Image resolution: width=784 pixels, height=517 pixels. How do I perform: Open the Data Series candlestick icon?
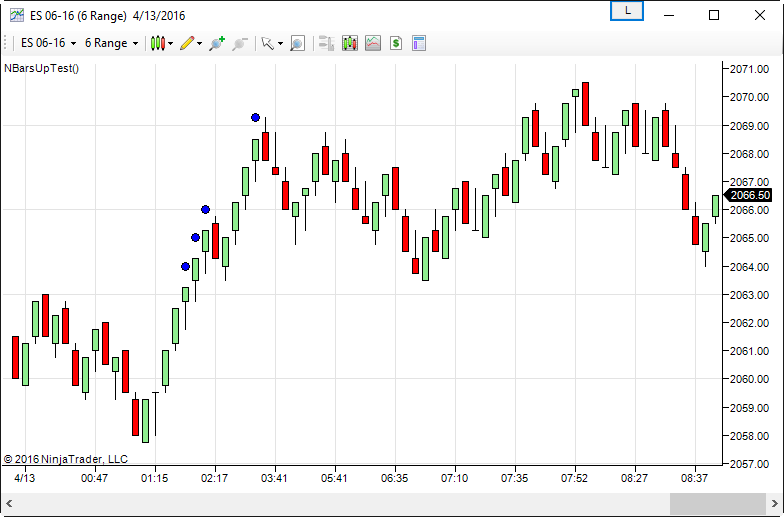coord(350,44)
